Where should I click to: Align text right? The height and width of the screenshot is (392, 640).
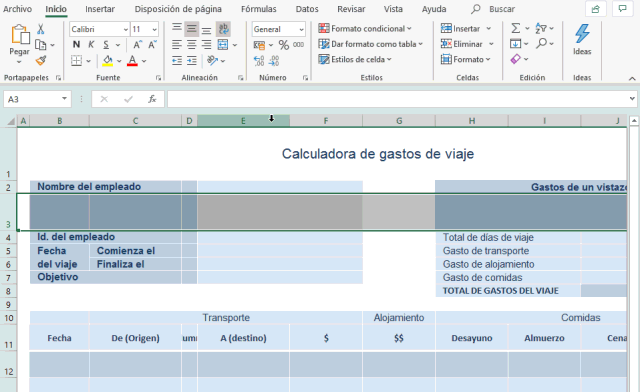(207, 45)
